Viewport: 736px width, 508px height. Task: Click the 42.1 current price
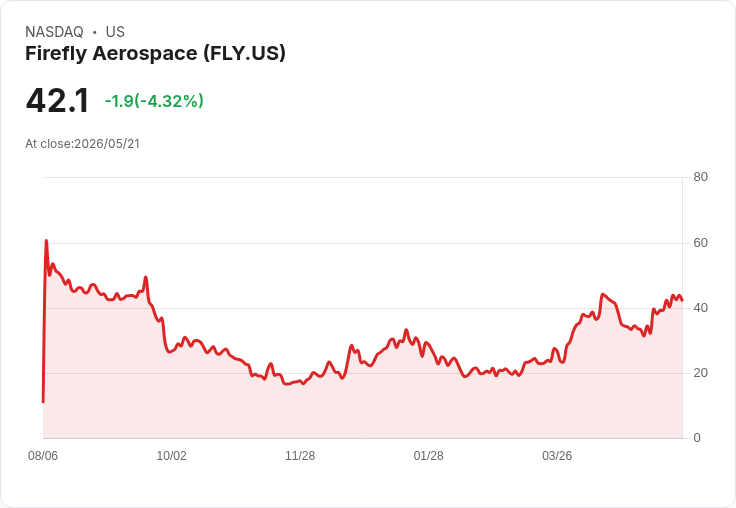(x=57, y=100)
